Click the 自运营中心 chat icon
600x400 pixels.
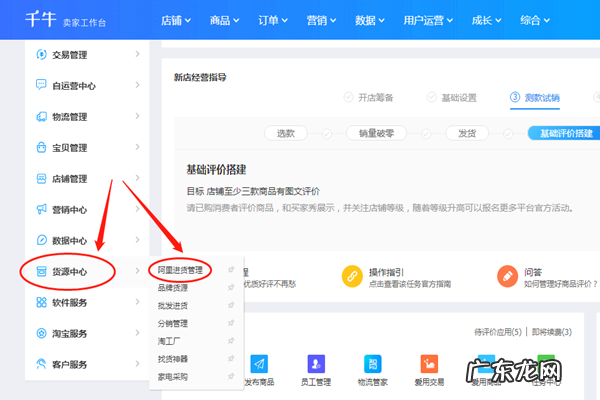(41, 85)
